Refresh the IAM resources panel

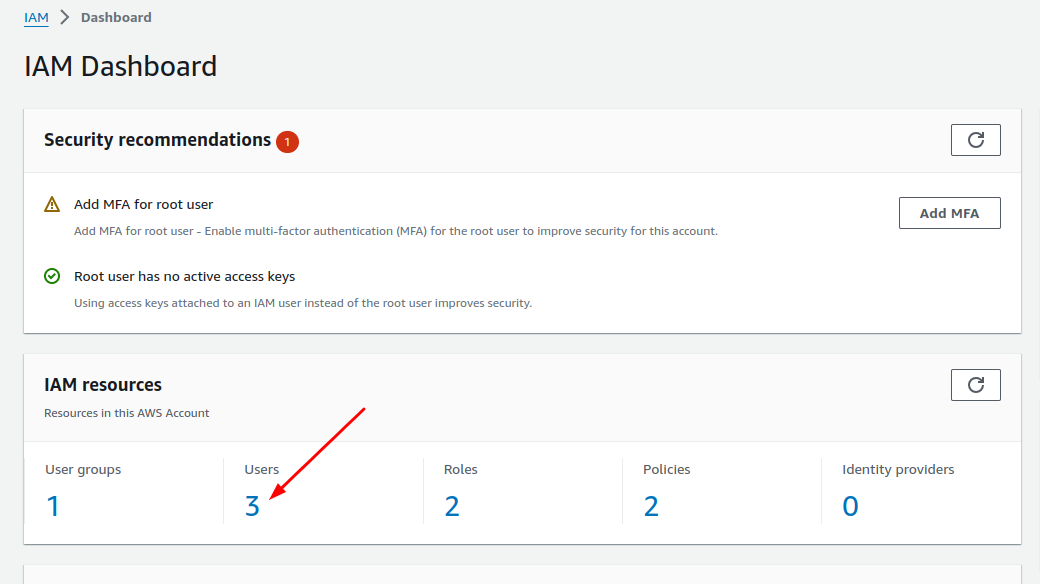(x=975, y=384)
